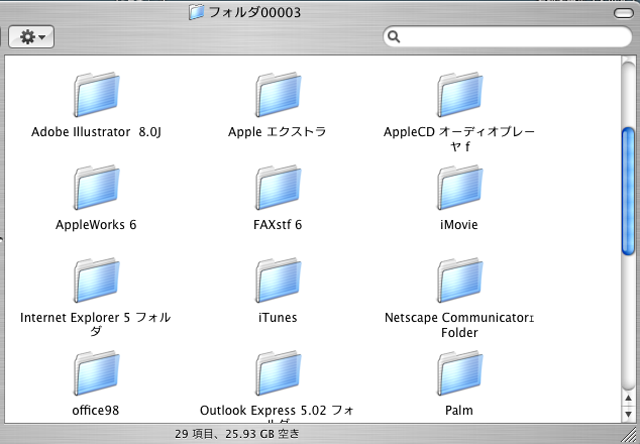Click the Internet Explorer 5 フォルダ label

[96, 325]
